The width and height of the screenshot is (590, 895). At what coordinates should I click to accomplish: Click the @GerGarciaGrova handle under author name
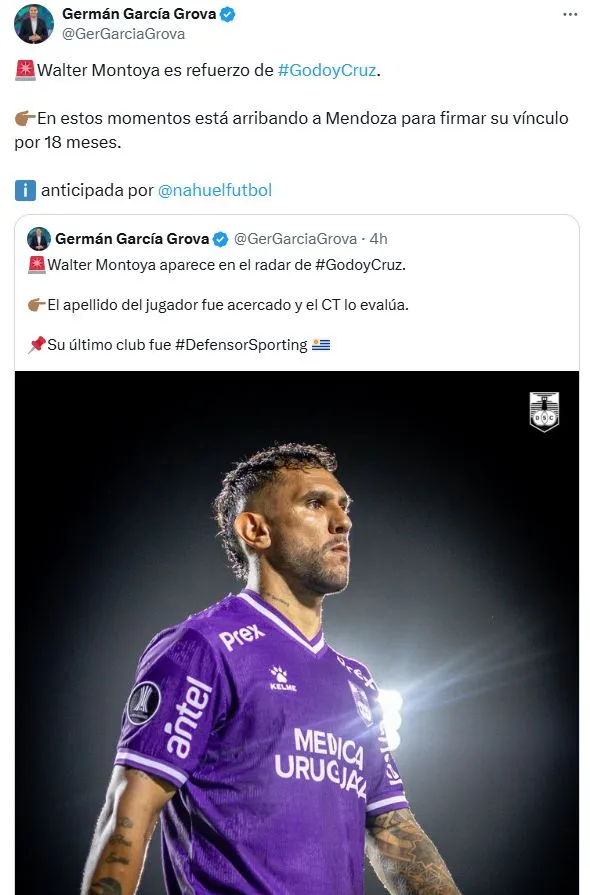click(x=123, y=34)
